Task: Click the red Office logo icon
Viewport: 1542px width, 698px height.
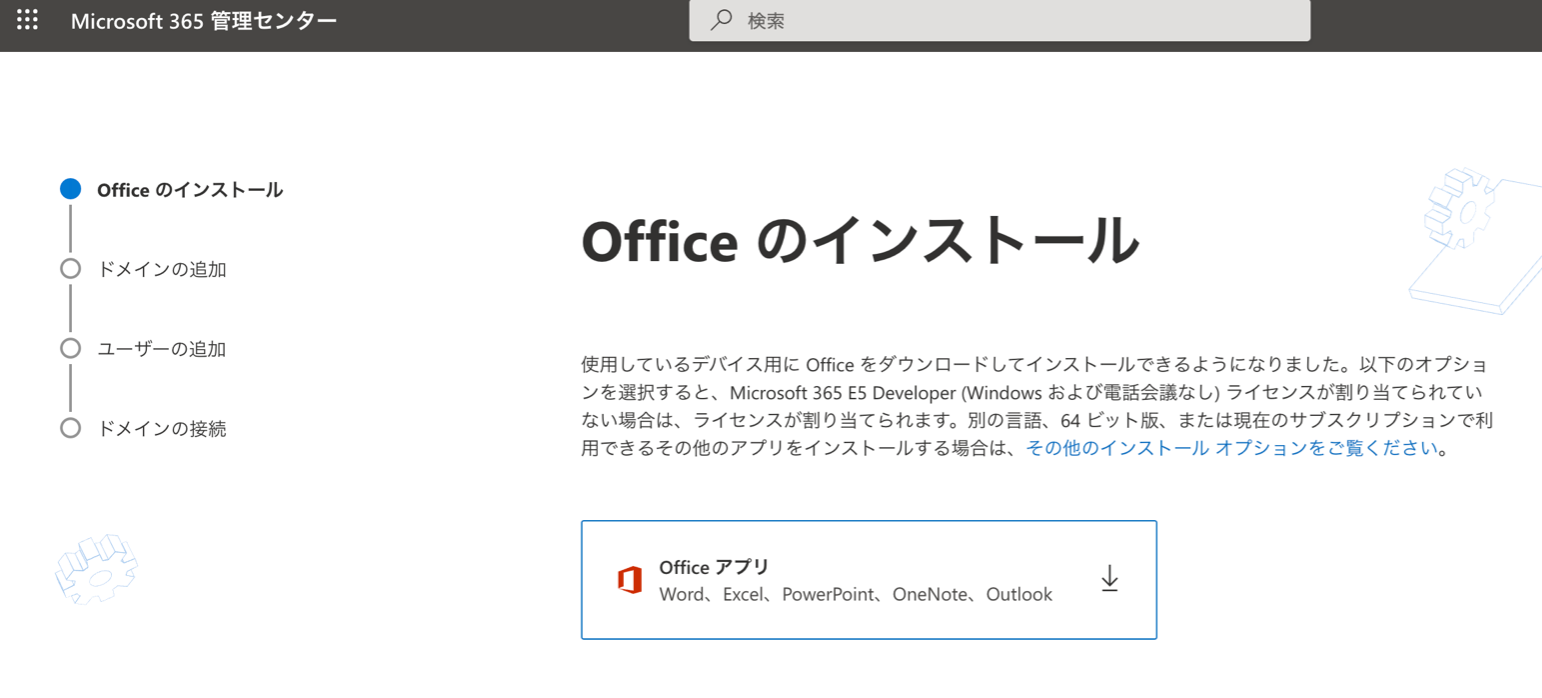Action: point(629,580)
